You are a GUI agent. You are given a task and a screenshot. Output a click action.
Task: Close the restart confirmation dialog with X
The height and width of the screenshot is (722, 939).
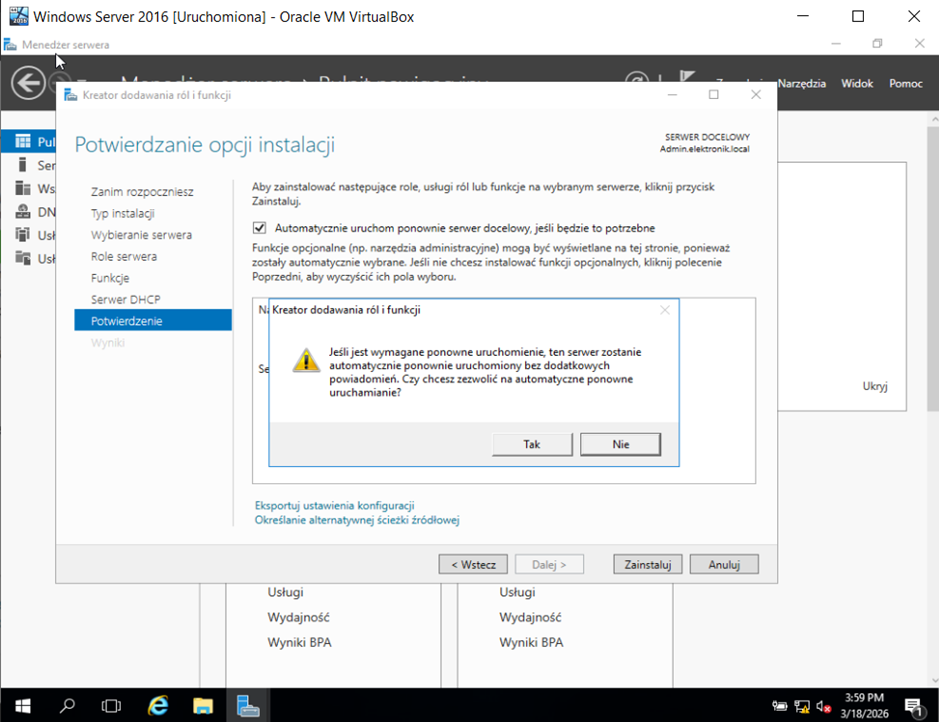click(665, 310)
